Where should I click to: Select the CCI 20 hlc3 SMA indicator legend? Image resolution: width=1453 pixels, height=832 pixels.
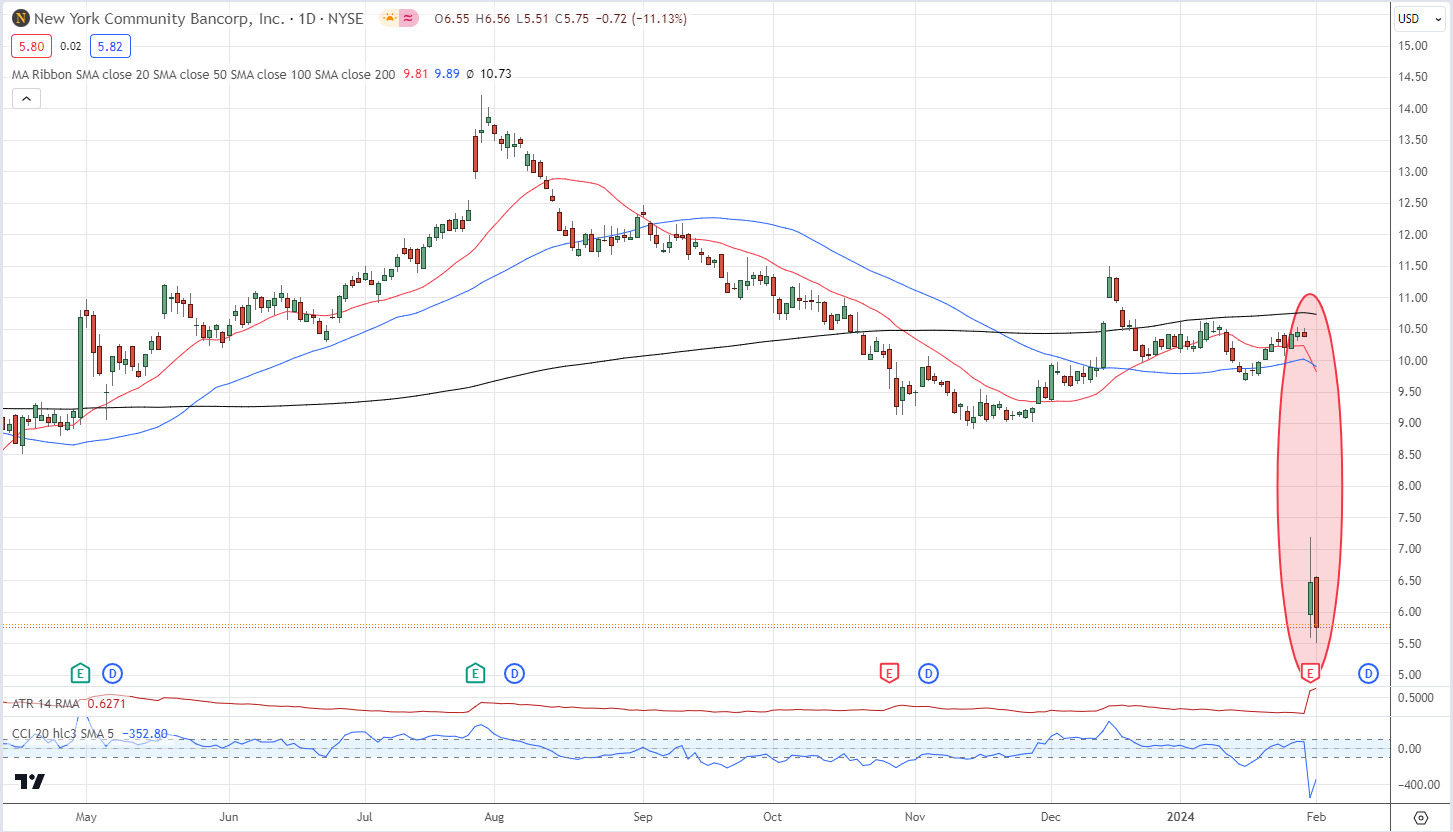pyautogui.click(x=65, y=735)
